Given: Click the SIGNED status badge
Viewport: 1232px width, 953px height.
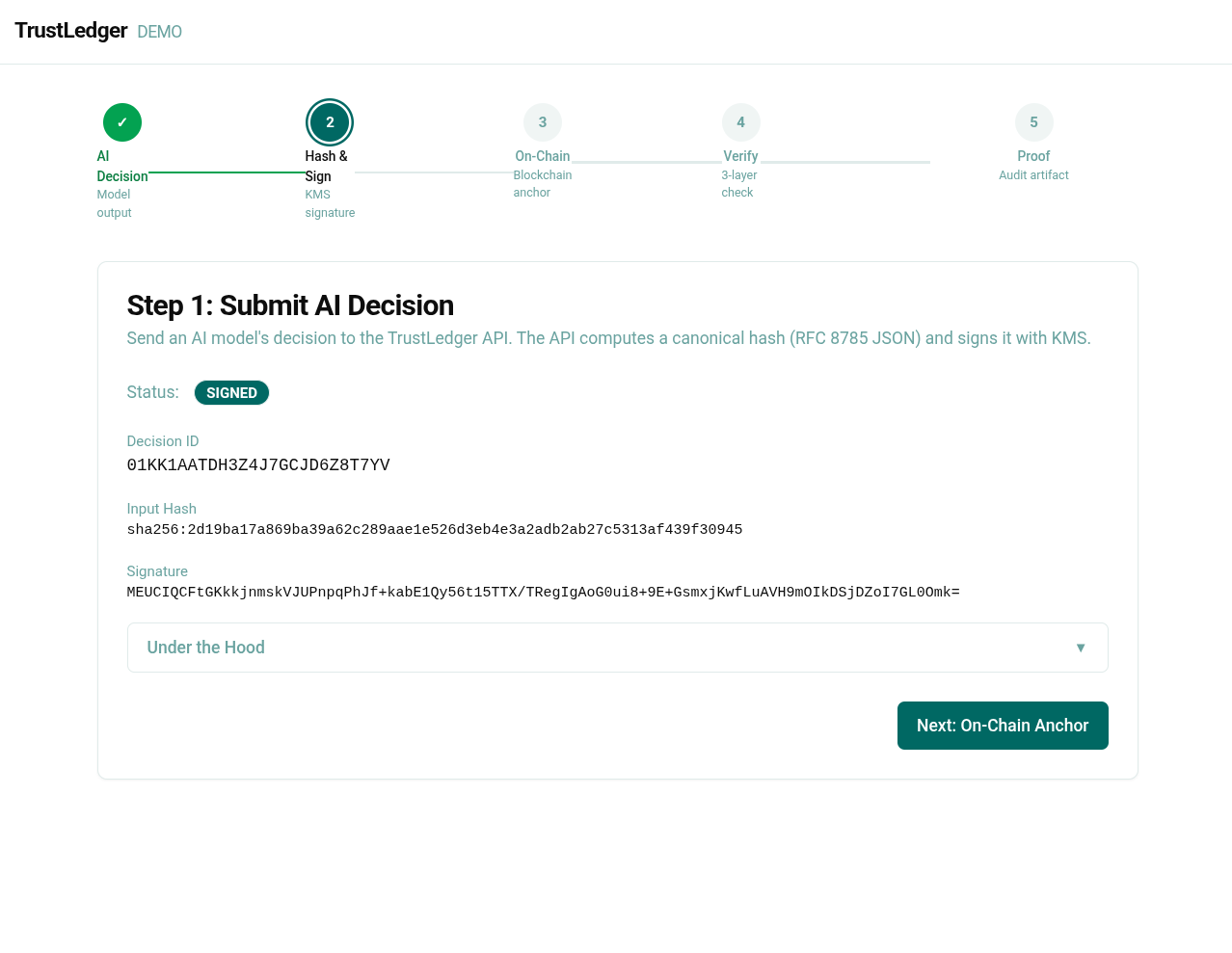Looking at the screenshot, I should 231,393.
